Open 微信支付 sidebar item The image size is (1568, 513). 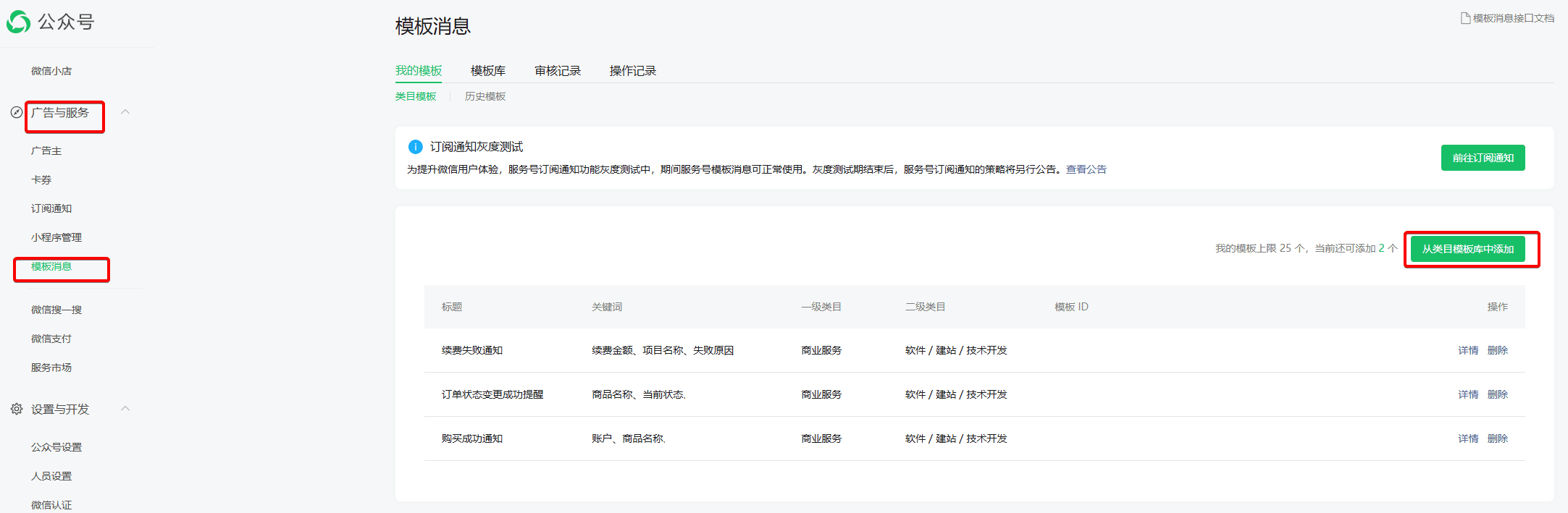point(51,339)
